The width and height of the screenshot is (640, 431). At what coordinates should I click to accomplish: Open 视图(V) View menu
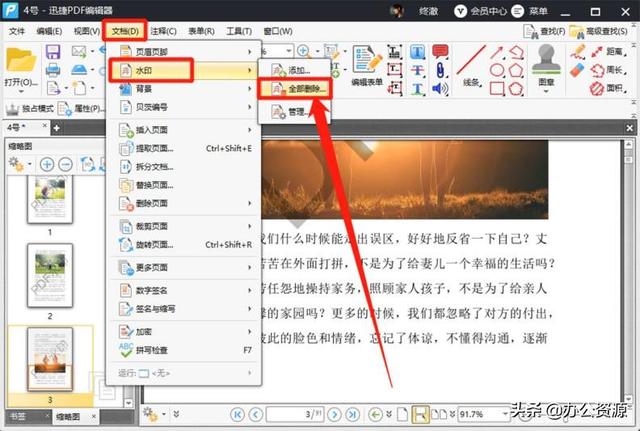pyautogui.click(x=87, y=31)
